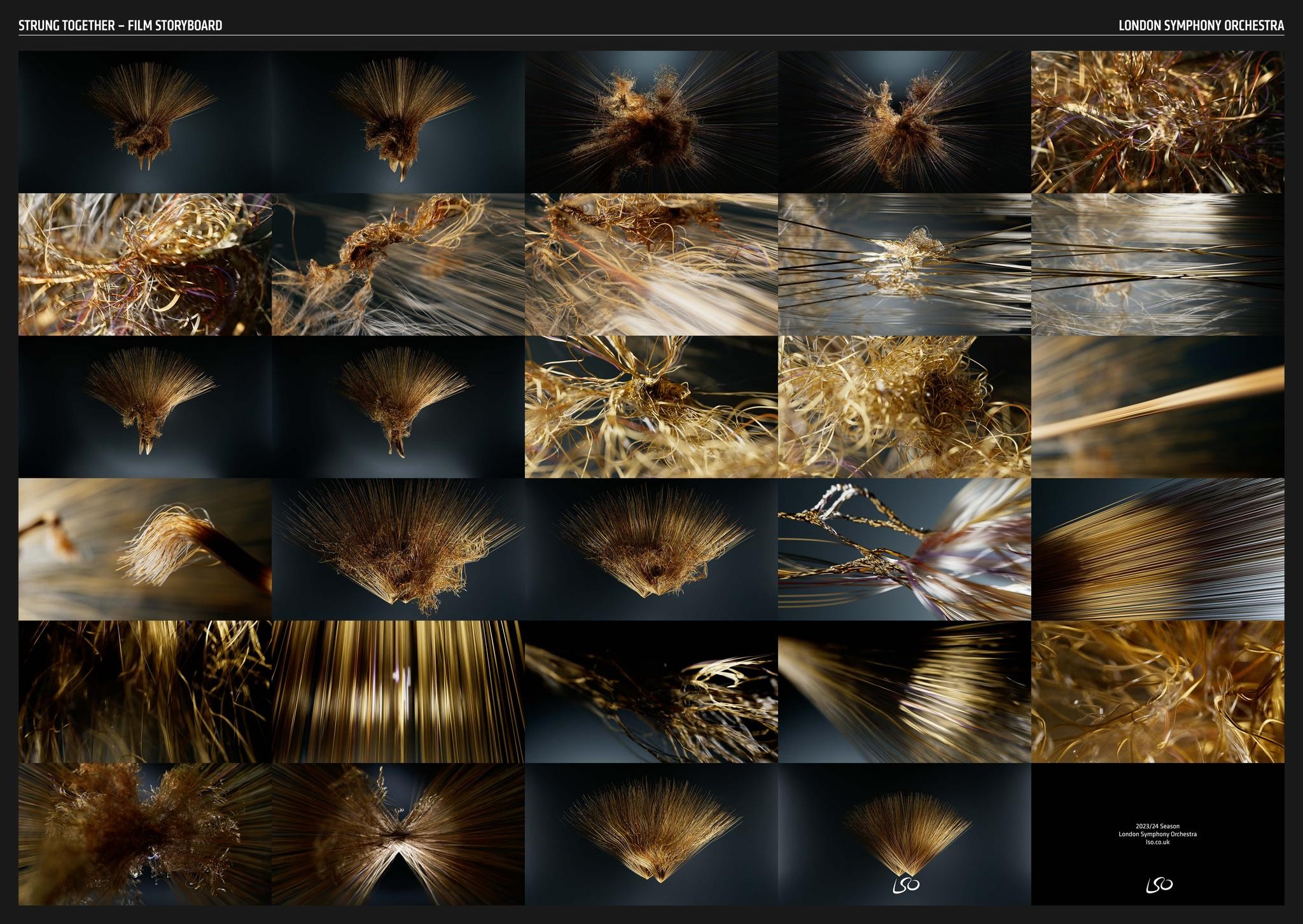Open the frame with curled tuft on blurred stem

(145, 549)
